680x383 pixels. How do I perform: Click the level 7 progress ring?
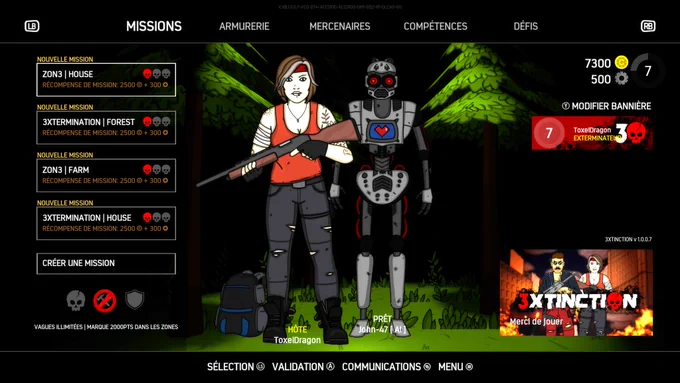click(x=648, y=71)
